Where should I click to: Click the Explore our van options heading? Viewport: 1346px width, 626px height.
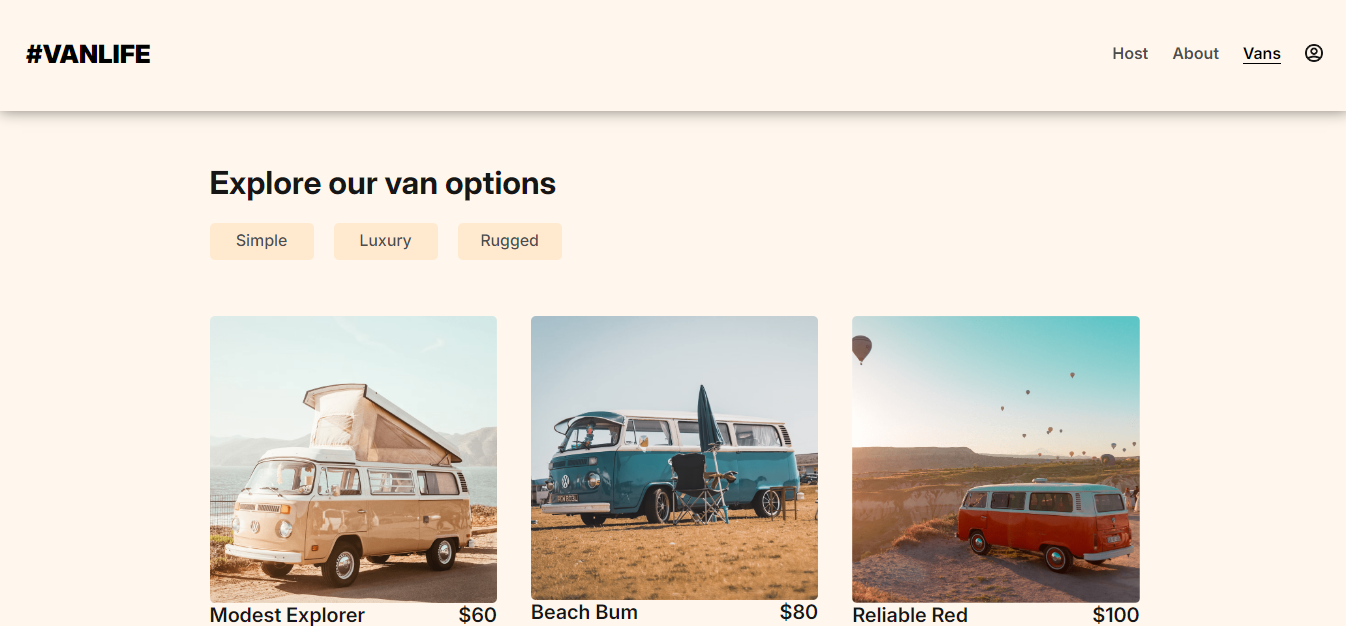tap(382, 183)
